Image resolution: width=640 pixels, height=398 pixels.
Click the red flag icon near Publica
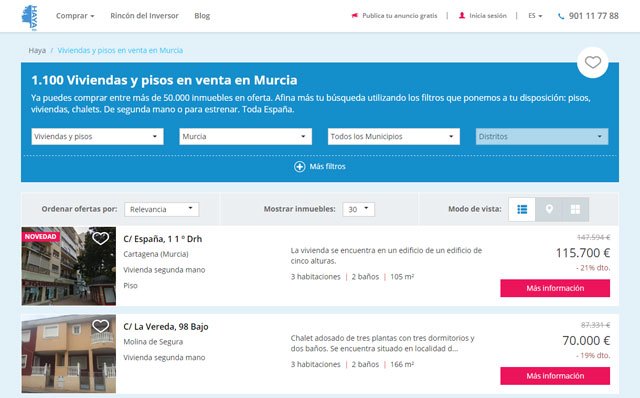(x=355, y=16)
